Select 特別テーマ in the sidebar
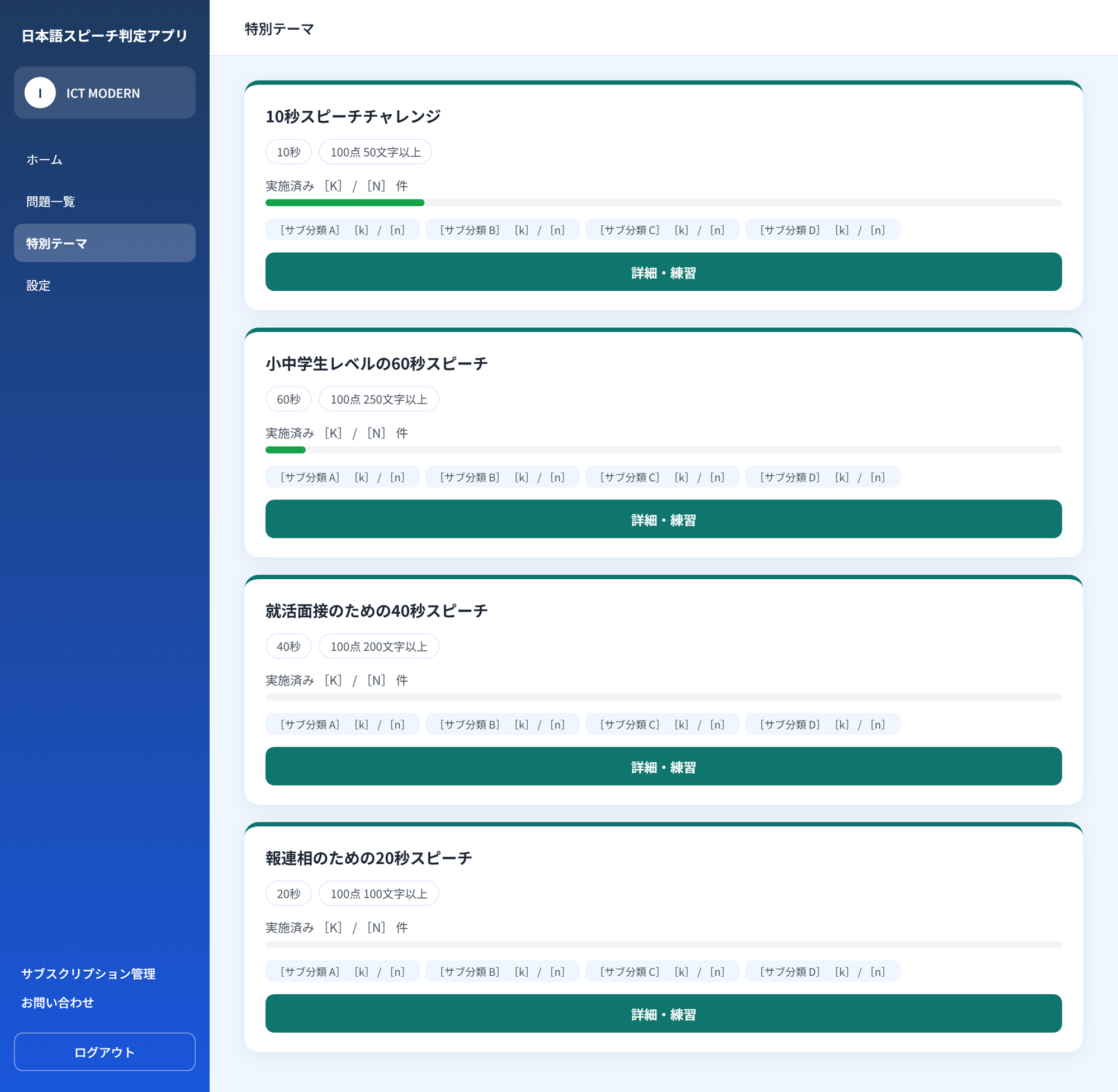The width and height of the screenshot is (1118, 1092). 105,243
